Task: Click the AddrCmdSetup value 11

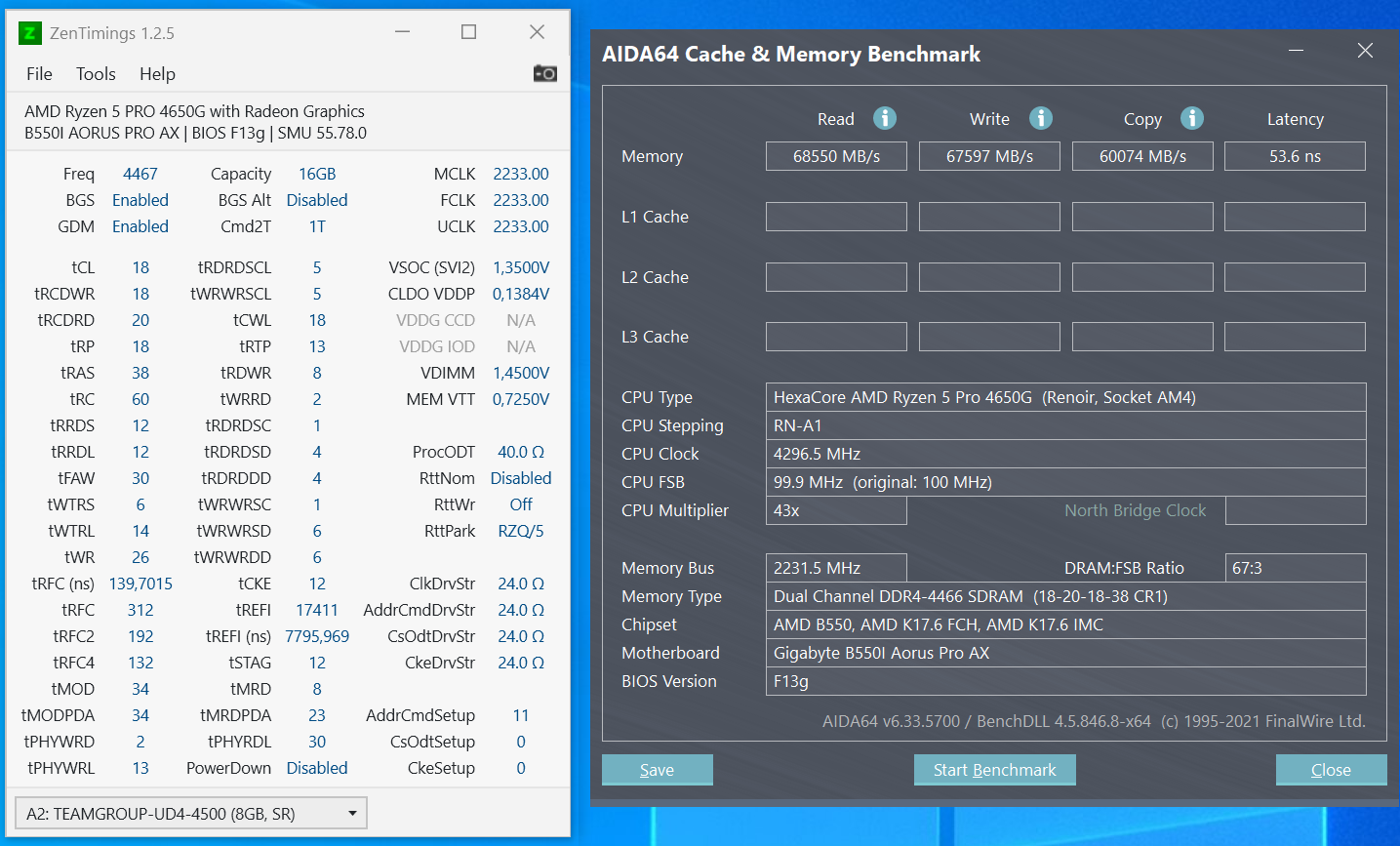Action: 521,715
